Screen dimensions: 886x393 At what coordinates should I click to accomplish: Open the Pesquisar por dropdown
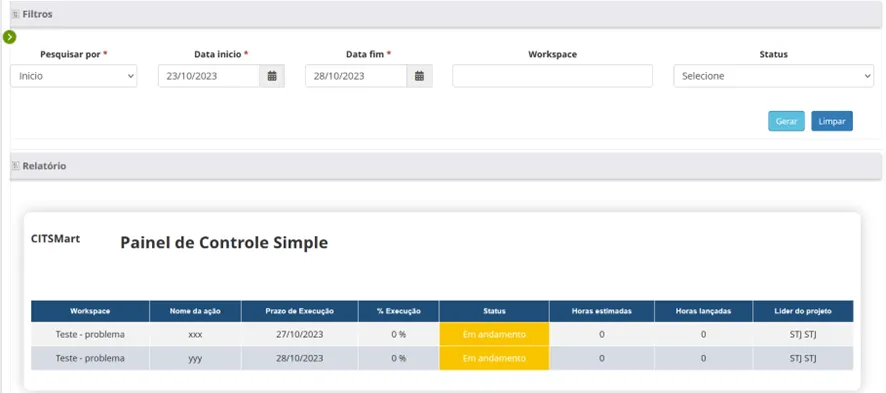(73, 76)
